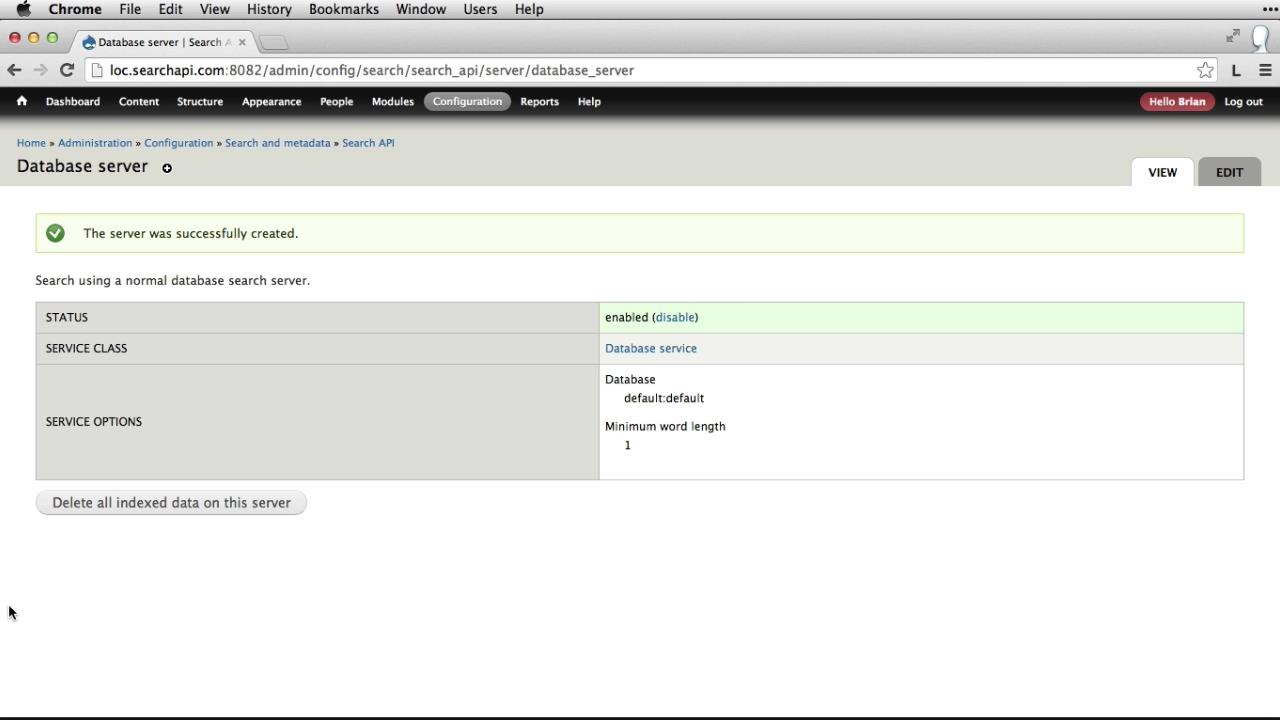This screenshot has width=1280, height=720.
Task: Open the Chrome application menu
Action: (75, 9)
